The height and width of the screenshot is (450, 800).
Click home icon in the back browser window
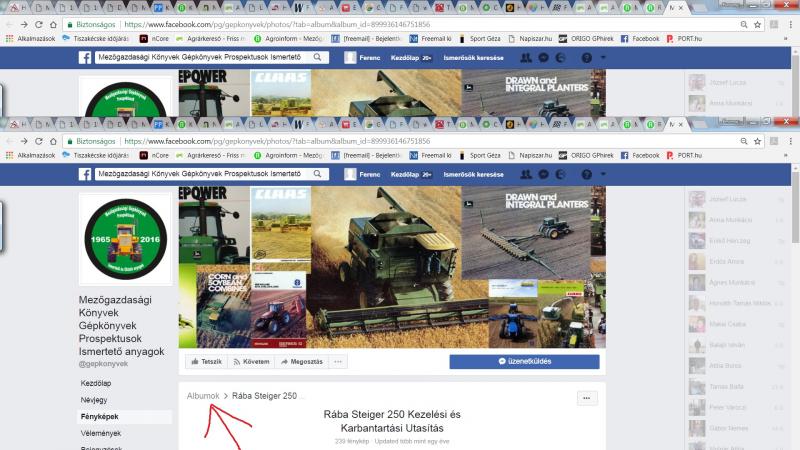53,24
